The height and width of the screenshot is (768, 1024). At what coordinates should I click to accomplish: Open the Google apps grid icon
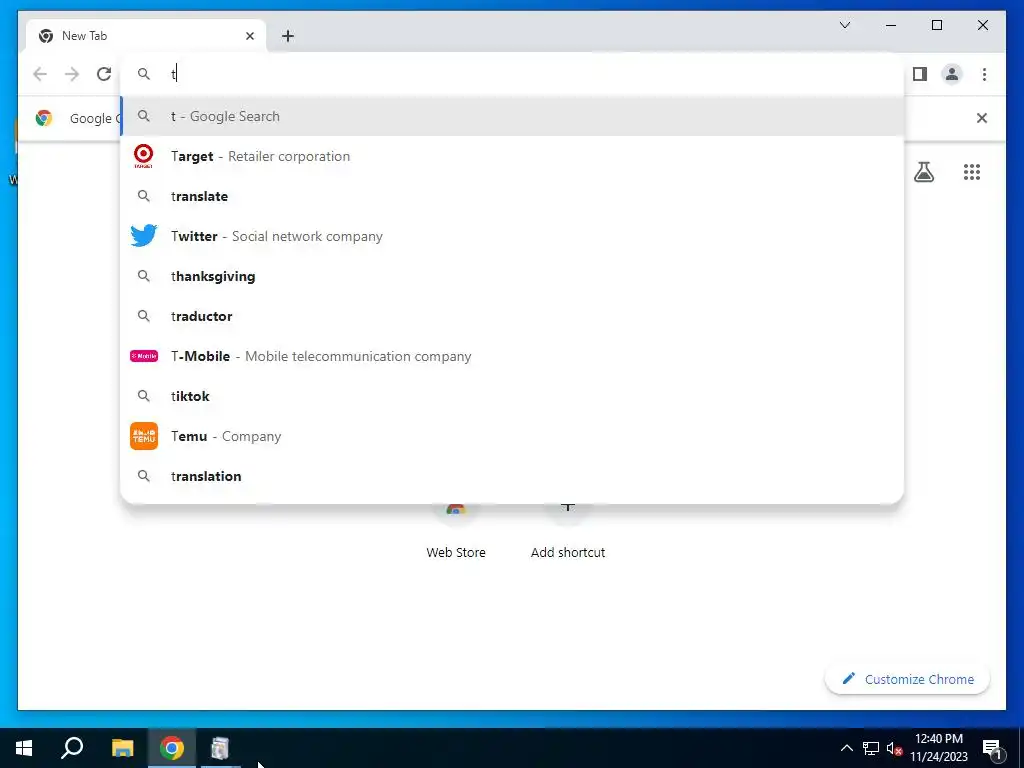pyautogui.click(x=972, y=172)
